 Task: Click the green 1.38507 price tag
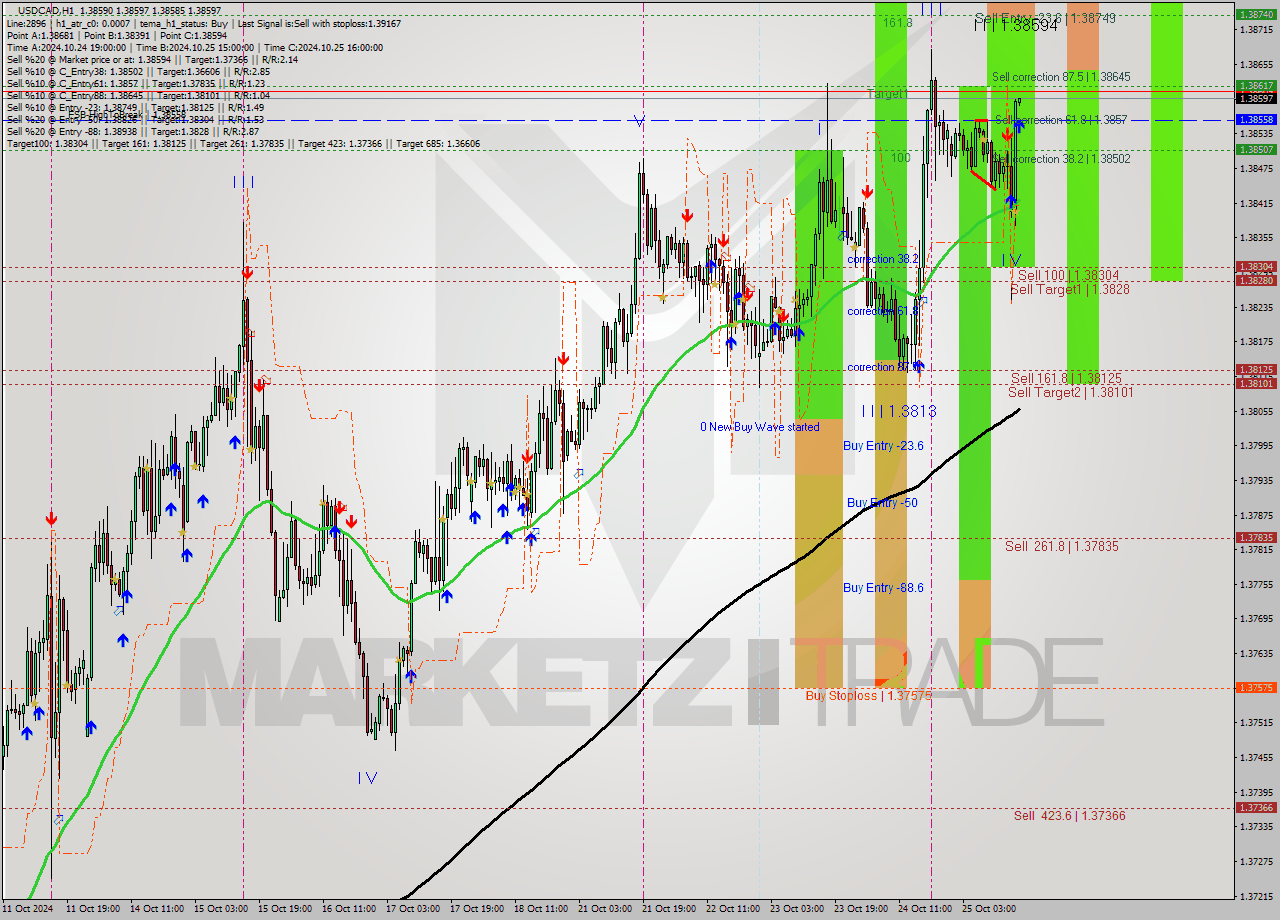point(1255,149)
